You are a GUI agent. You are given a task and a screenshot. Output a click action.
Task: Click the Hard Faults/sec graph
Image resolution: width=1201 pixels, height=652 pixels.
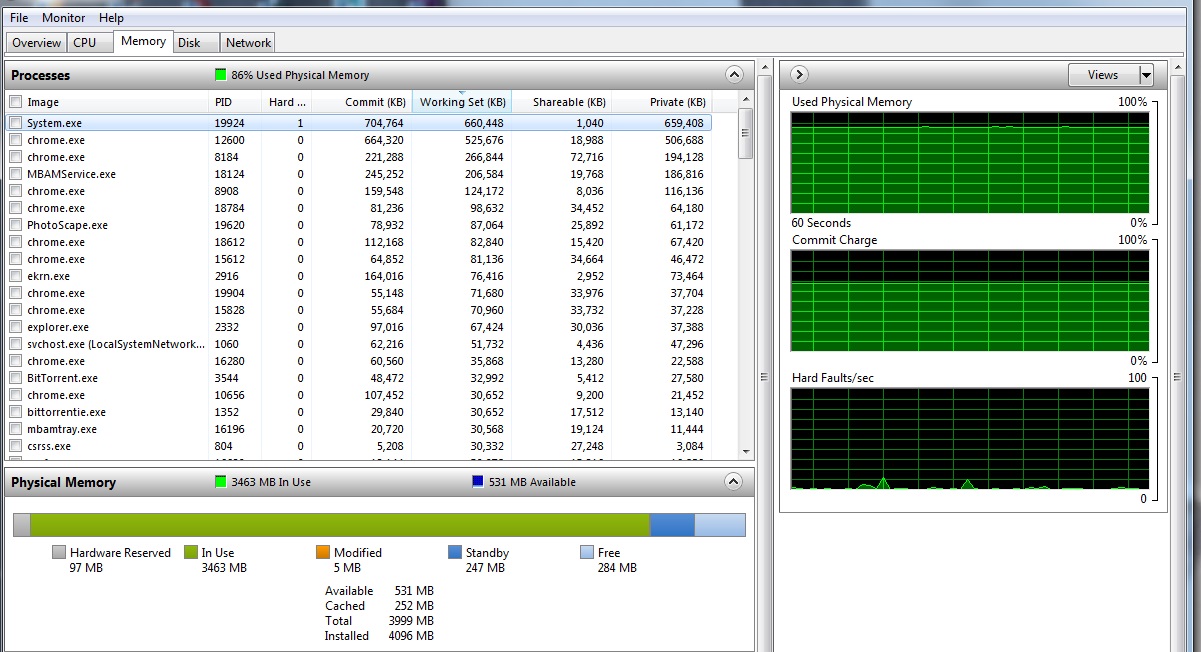(969, 439)
